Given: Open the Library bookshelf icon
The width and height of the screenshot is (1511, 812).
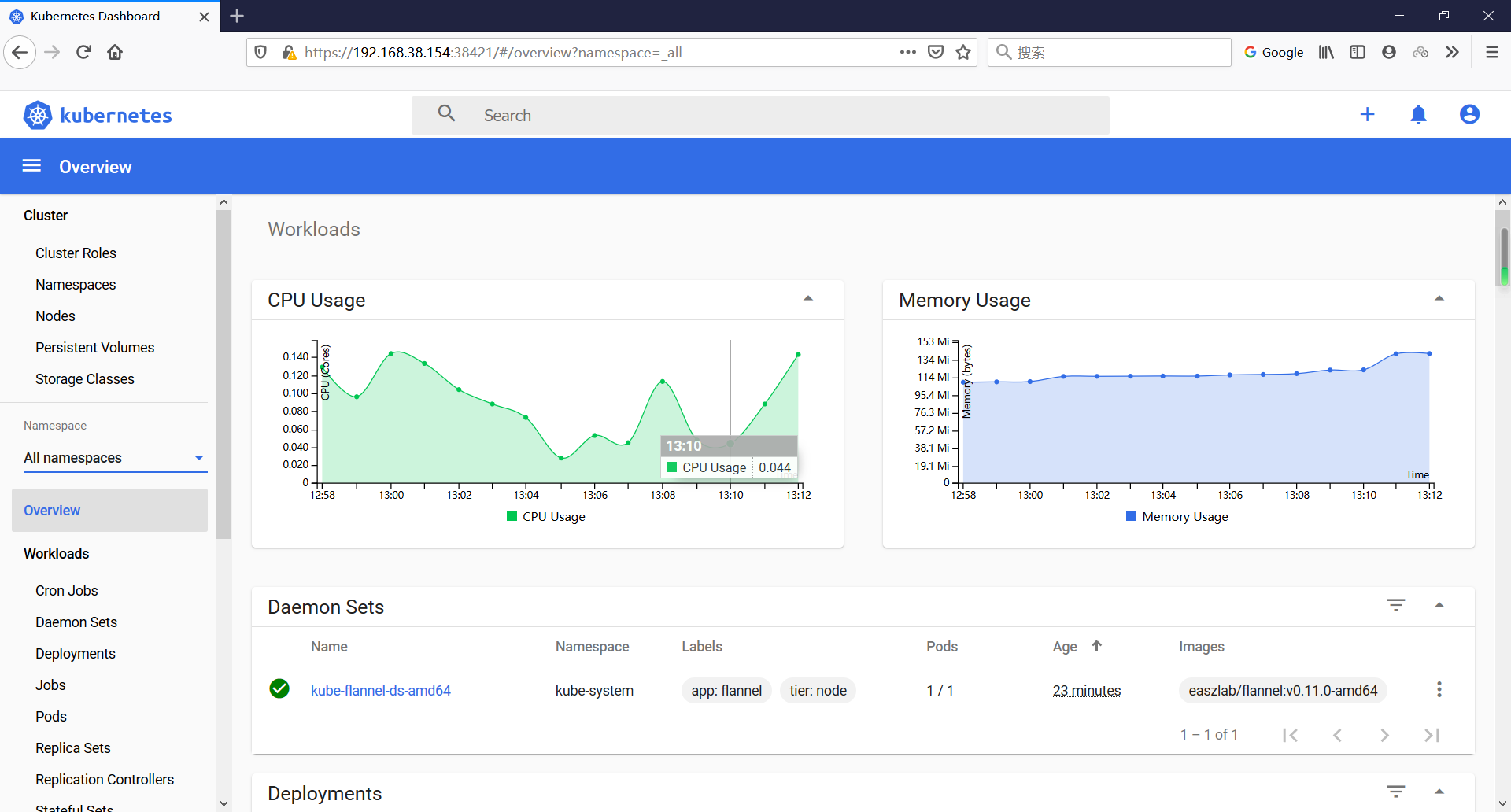Looking at the screenshot, I should pos(1327,53).
